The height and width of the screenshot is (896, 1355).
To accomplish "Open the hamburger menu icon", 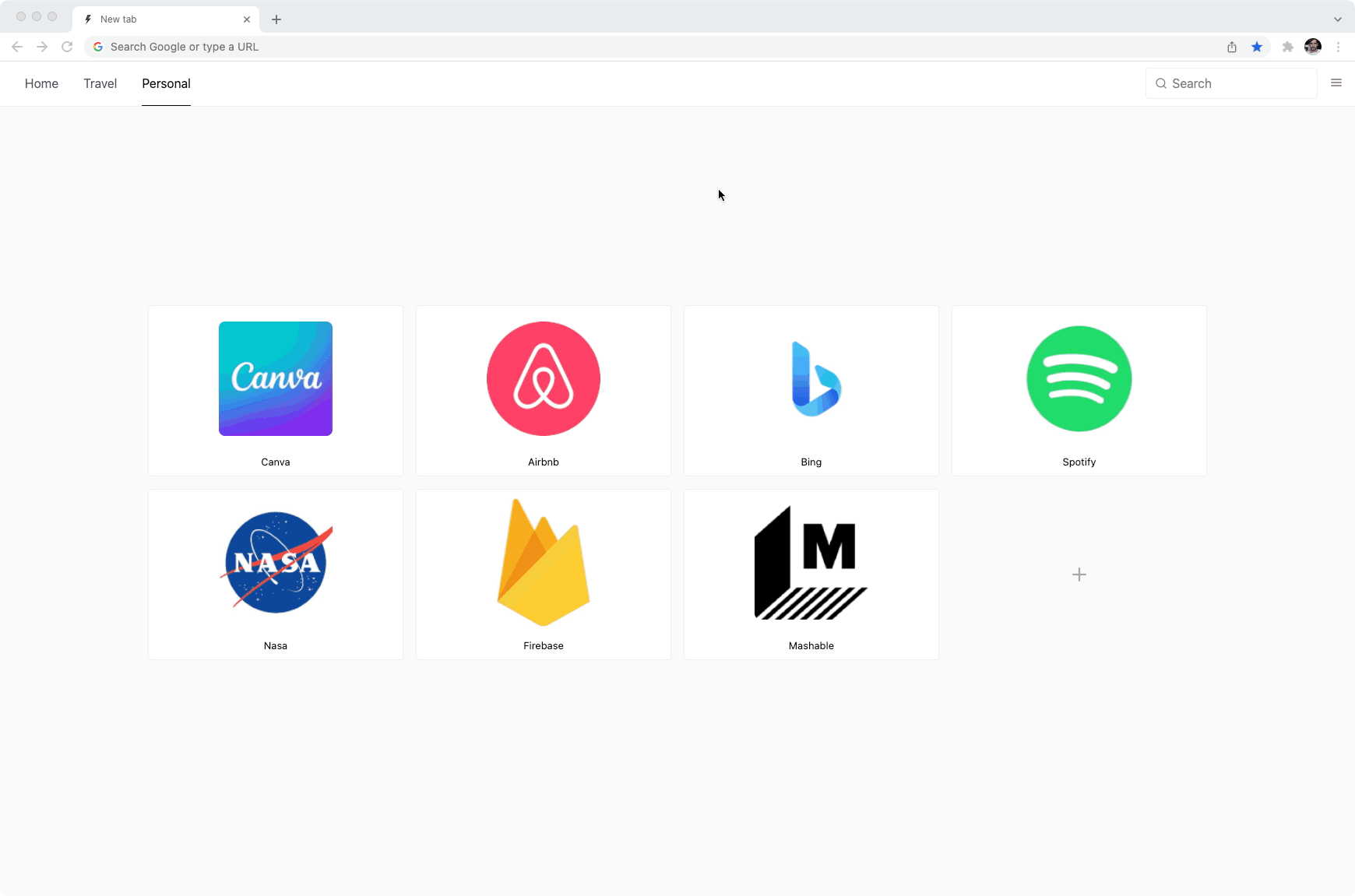I will click(x=1336, y=83).
